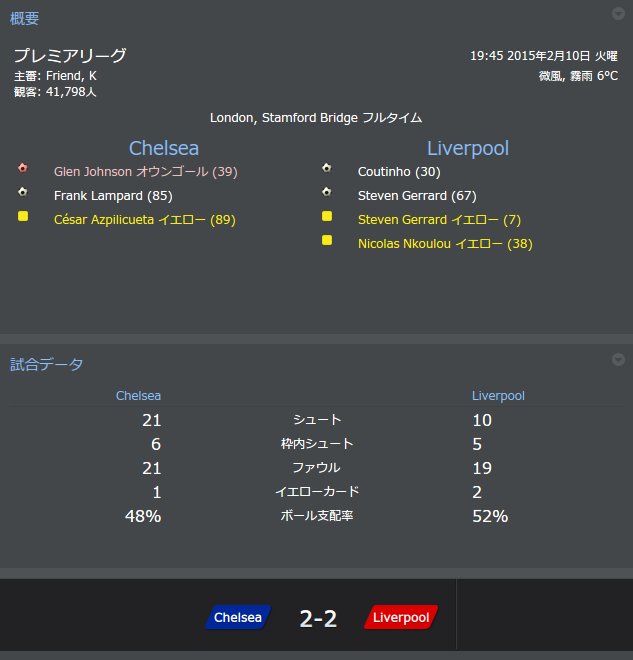Open the Liverpool team heading link

click(x=468, y=148)
